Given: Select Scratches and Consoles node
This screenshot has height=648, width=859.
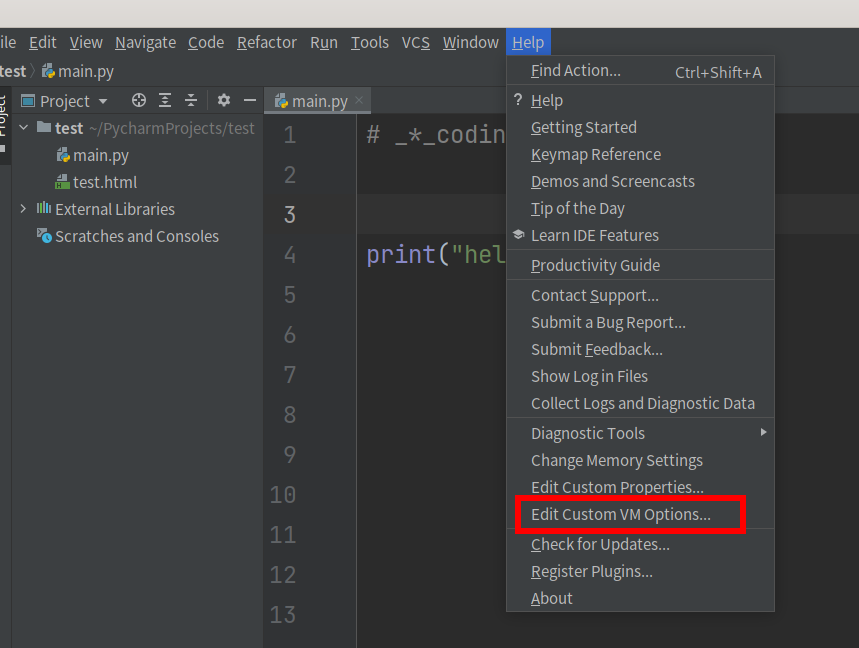Looking at the screenshot, I should (x=137, y=236).
